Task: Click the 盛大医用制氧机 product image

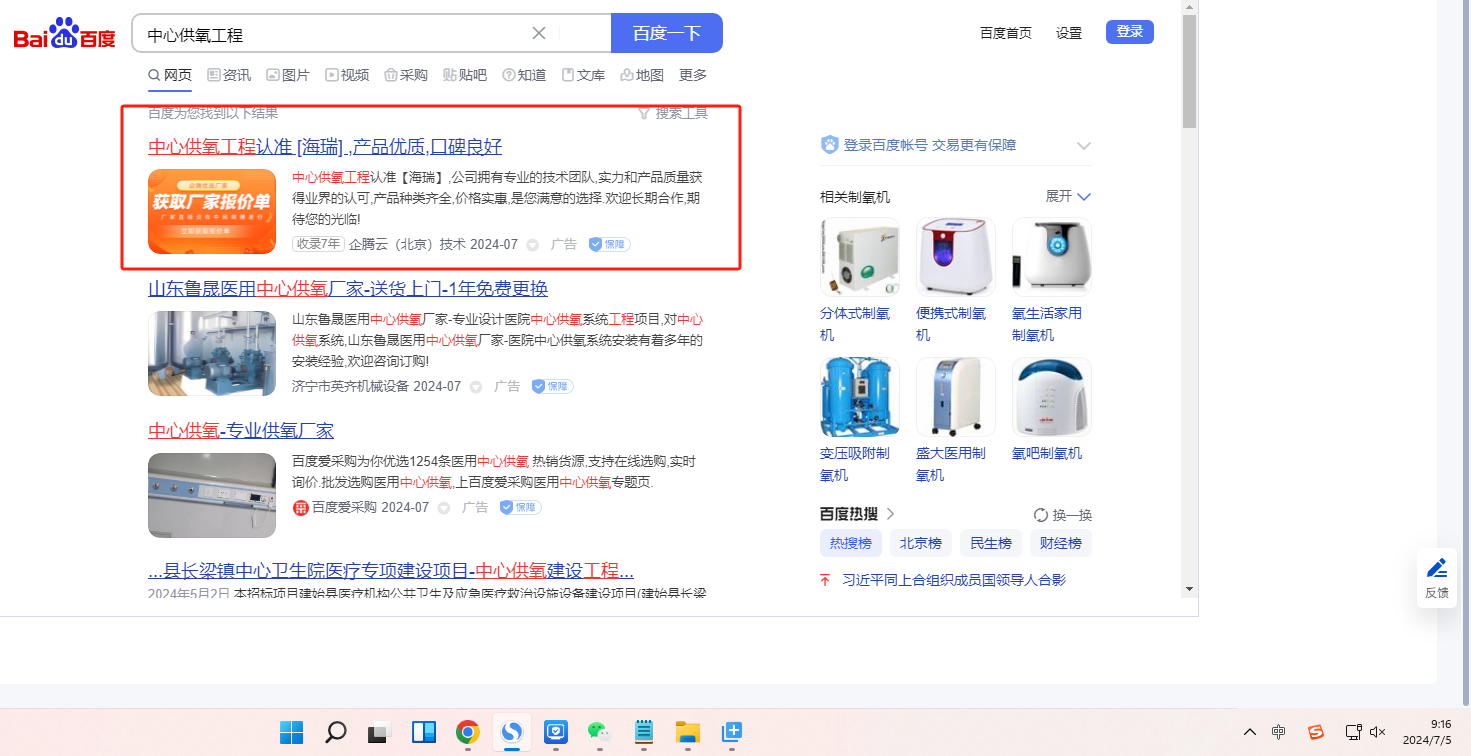Action: 956,397
